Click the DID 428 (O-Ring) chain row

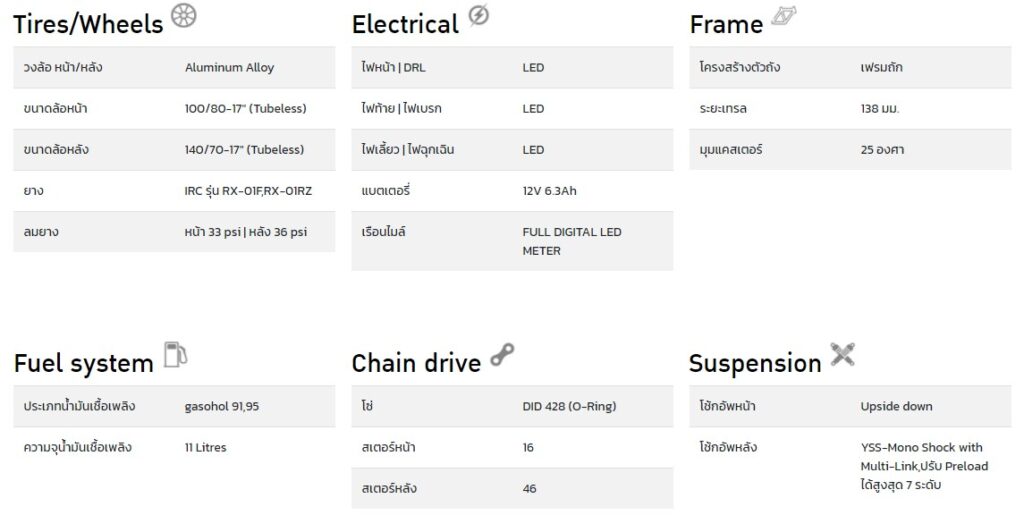[x=512, y=406]
